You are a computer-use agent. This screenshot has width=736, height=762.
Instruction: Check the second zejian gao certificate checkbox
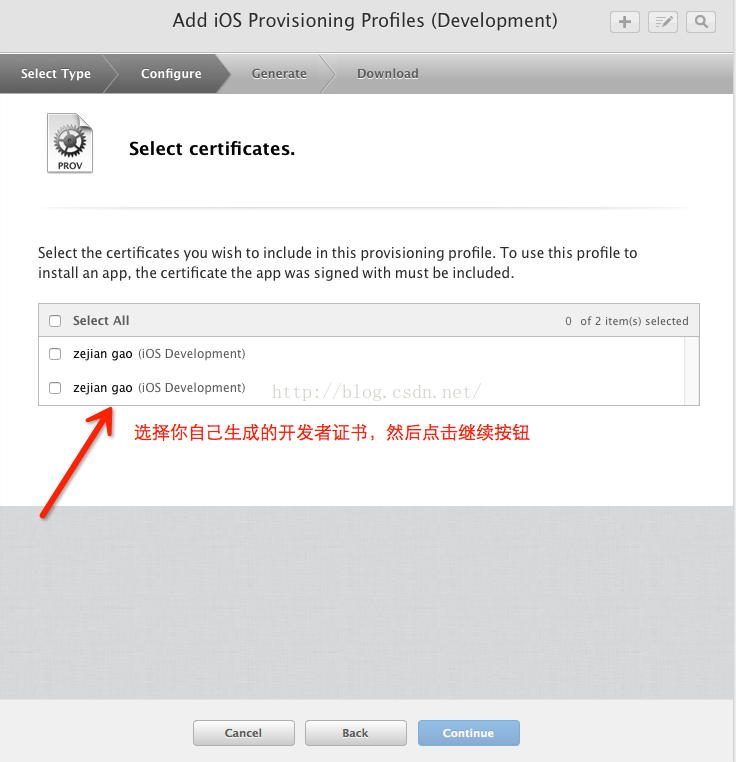[55, 388]
